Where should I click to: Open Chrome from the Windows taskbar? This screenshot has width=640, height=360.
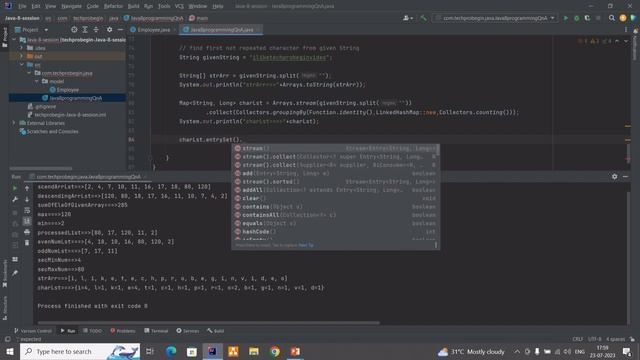point(275,351)
